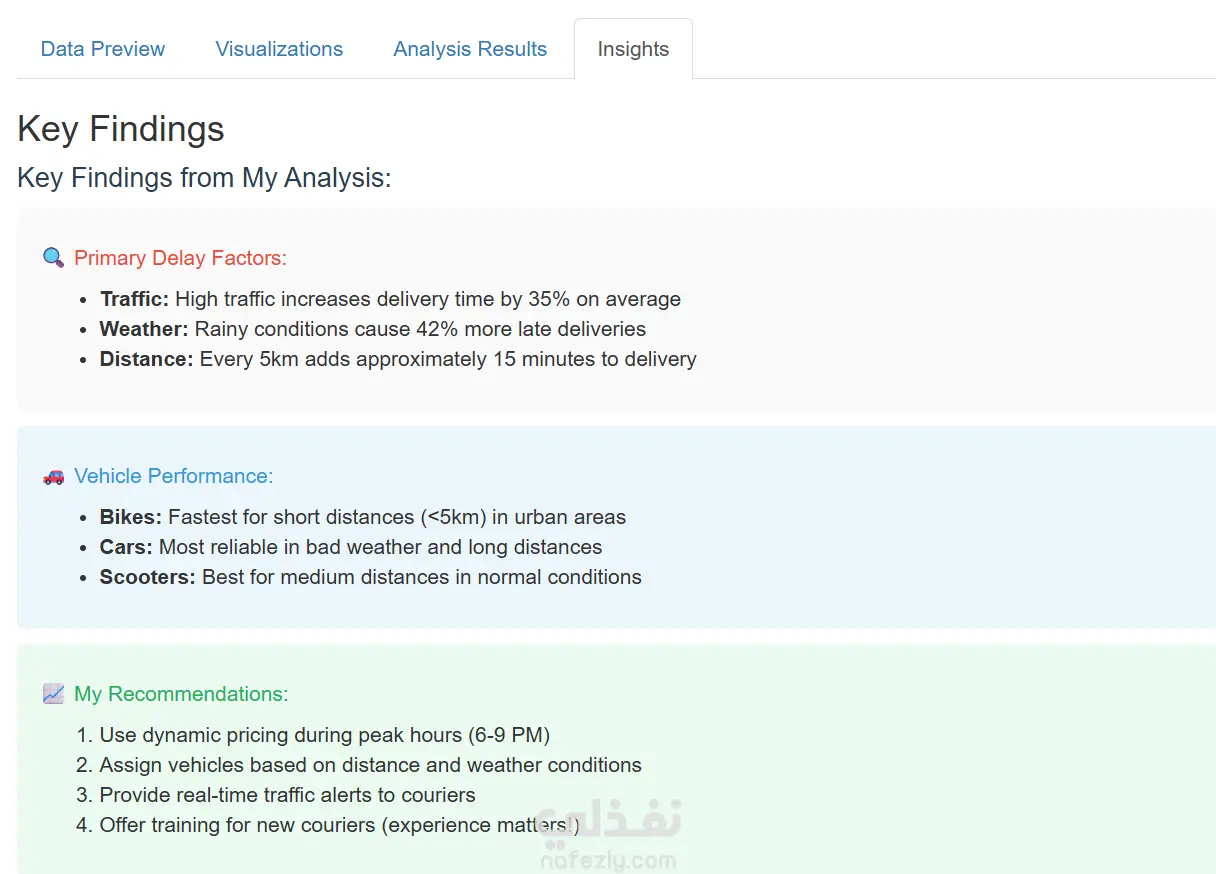Click the Key Findings main heading

pos(121,129)
